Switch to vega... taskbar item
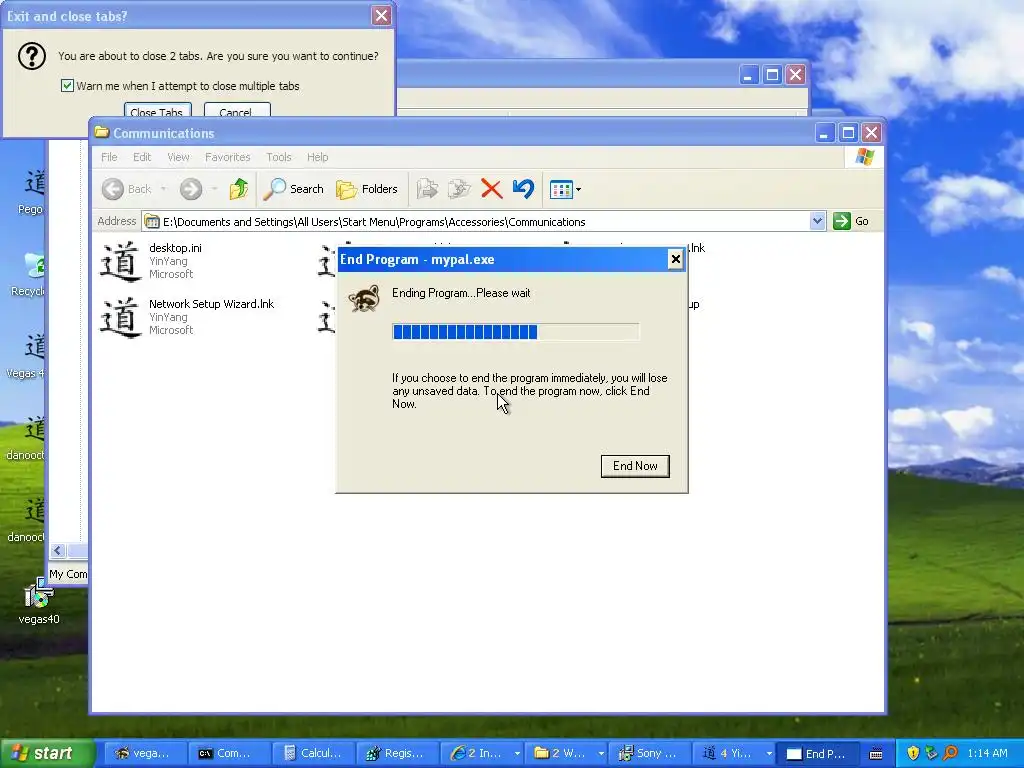The height and width of the screenshot is (768, 1024). [143, 754]
